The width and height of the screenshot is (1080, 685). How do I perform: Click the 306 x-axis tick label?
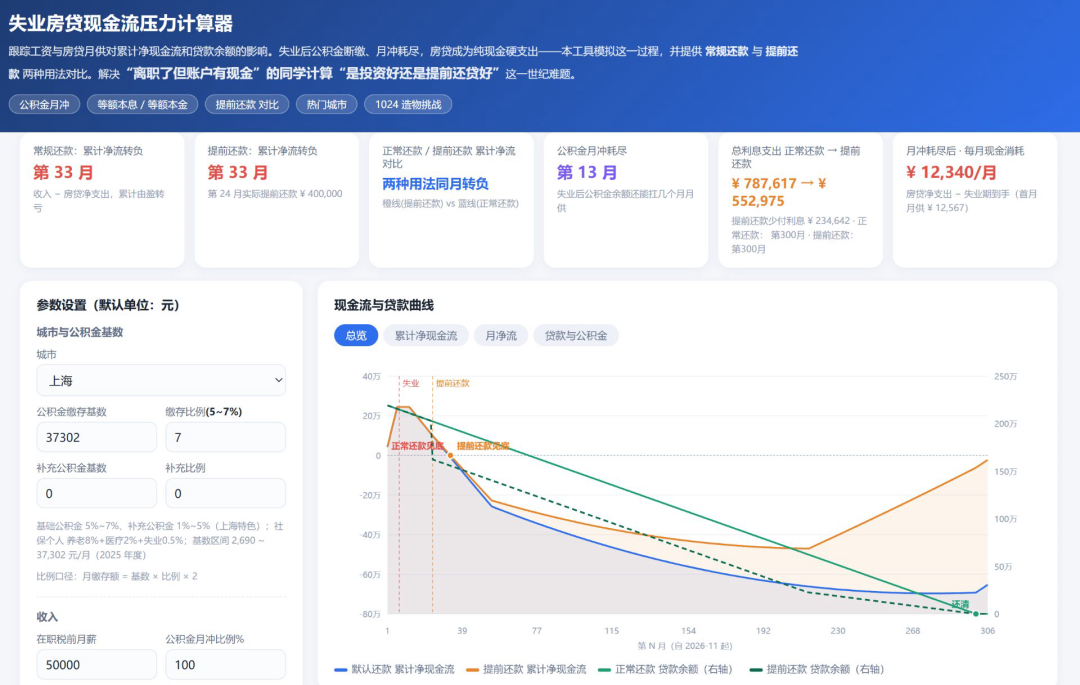(x=987, y=631)
